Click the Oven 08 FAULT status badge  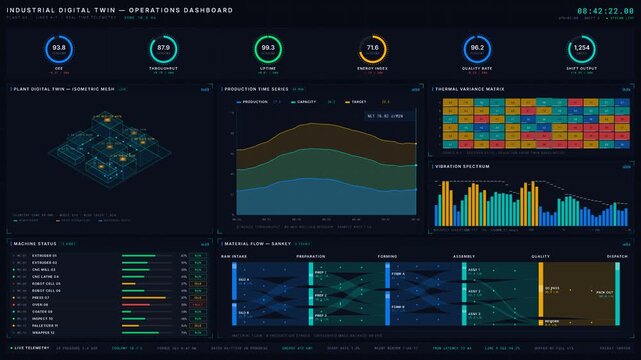pyautogui.click(x=198, y=305)
